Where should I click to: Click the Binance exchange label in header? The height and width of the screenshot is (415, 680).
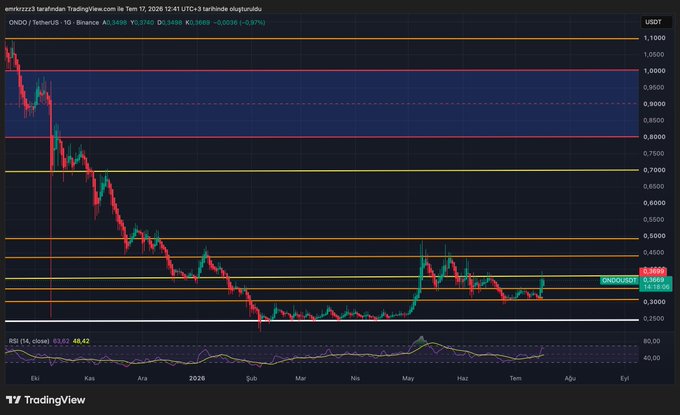(x=88, y=23)
